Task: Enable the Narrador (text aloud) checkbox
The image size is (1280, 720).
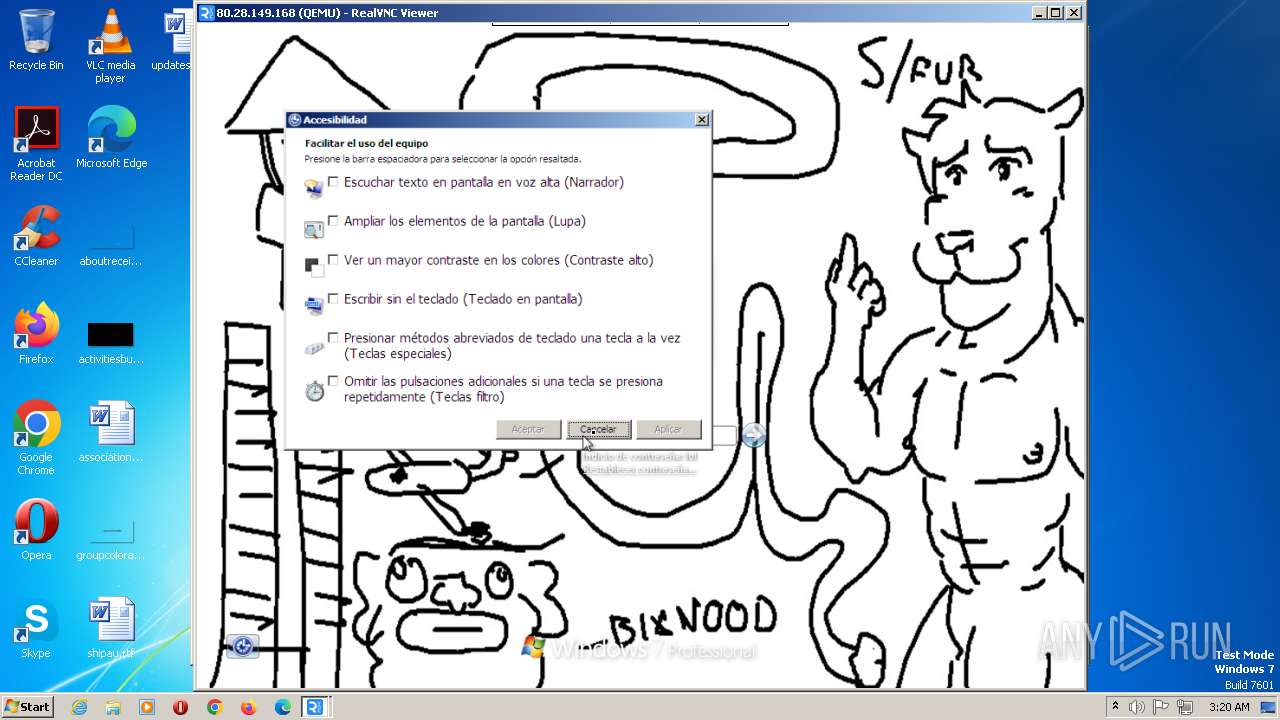Action: click(x=333, y=182)
